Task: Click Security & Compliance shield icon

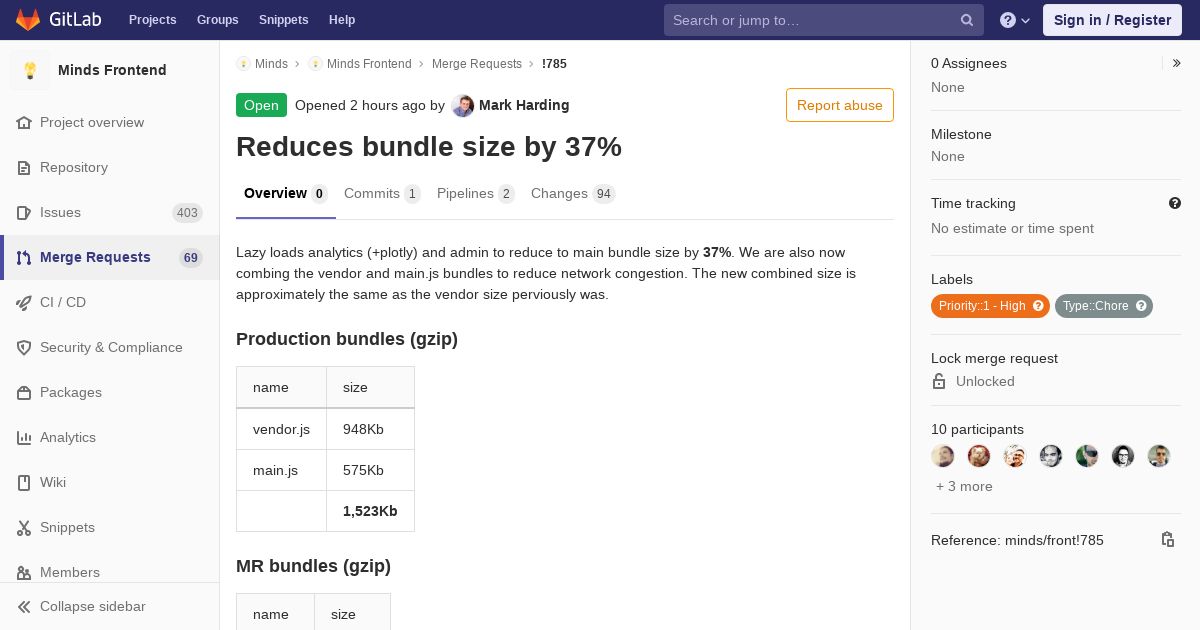Action: coord(24,347)
